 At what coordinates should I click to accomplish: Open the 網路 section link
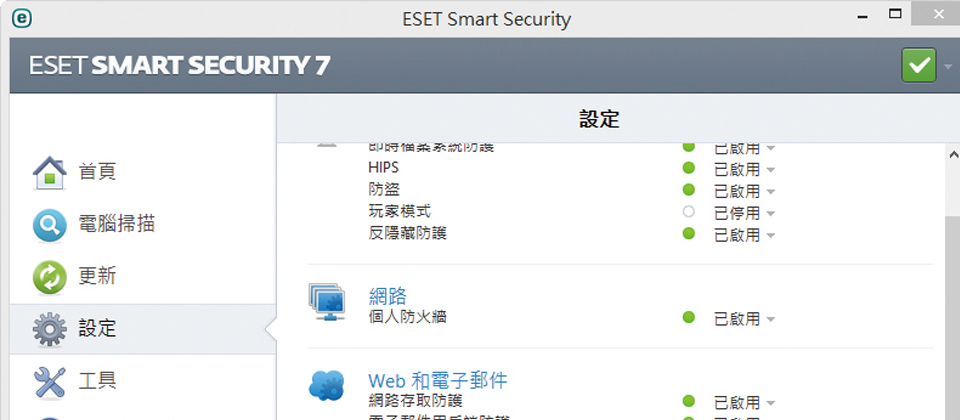click(388, 297)
